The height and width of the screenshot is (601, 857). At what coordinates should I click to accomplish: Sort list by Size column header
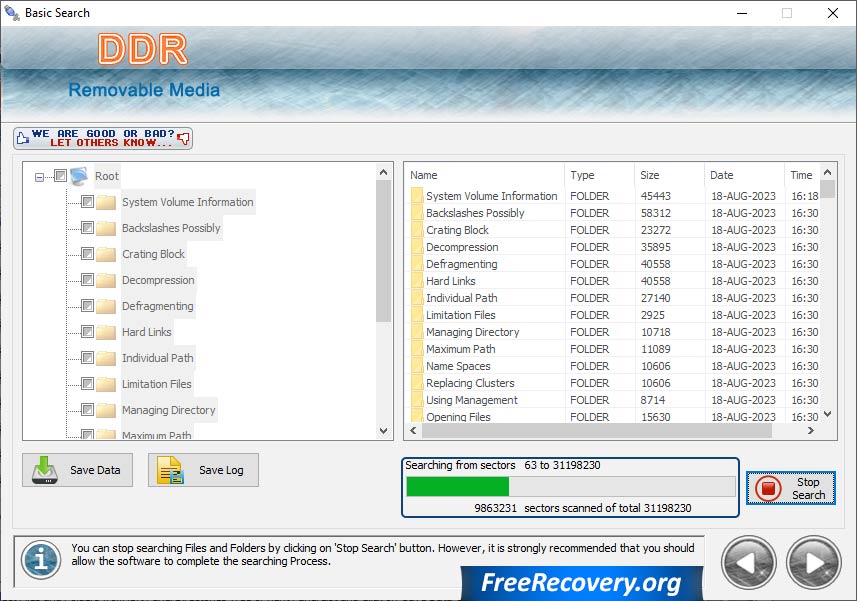point(669,175)
